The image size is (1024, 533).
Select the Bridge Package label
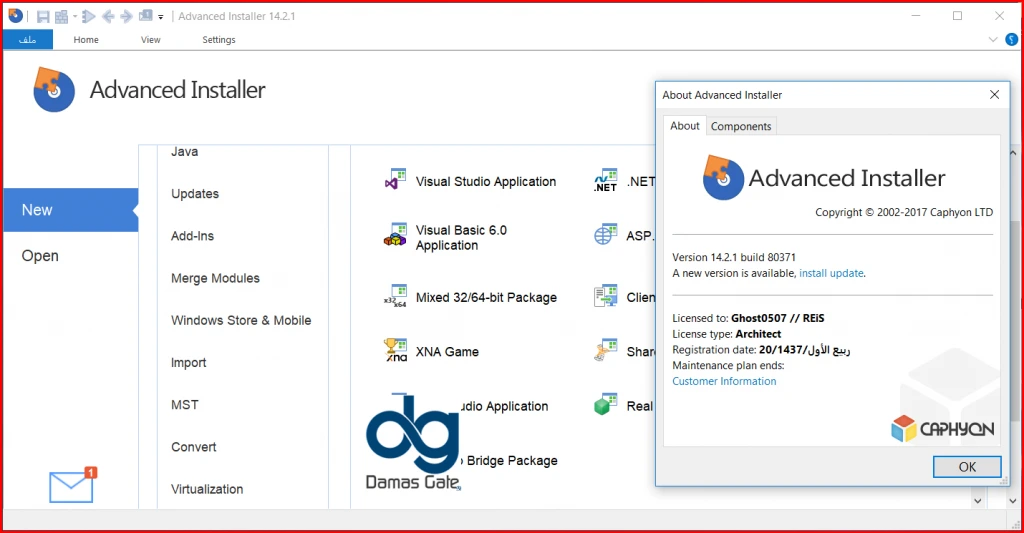pyautogui.click(x=512, y=460)
